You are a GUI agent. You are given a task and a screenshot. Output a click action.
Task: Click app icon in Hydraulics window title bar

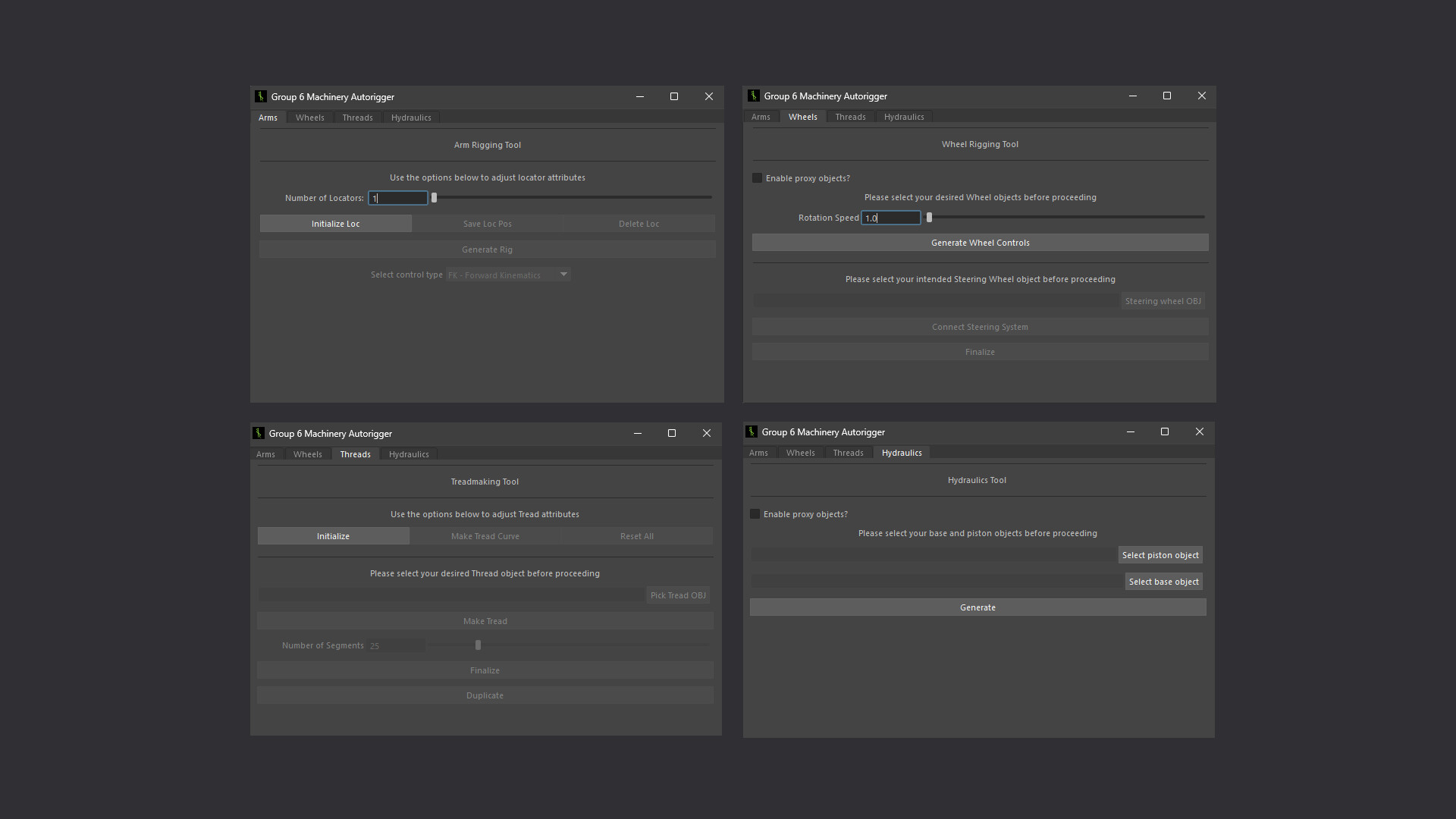point(752,431)
